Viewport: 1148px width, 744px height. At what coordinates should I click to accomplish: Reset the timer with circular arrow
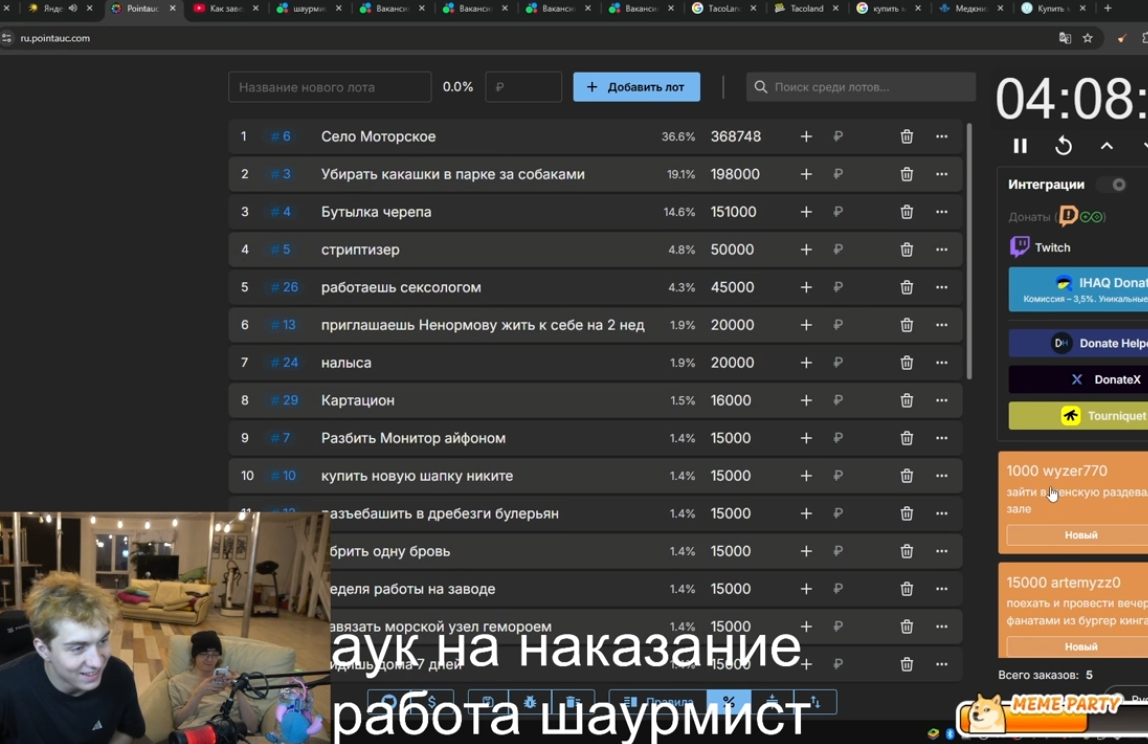[1063, 146]
